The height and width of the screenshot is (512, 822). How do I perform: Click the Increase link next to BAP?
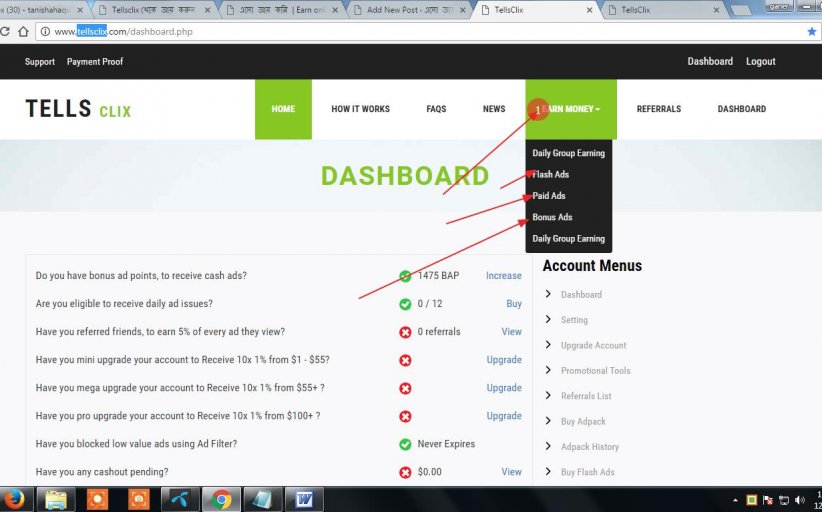pos(503,276)
